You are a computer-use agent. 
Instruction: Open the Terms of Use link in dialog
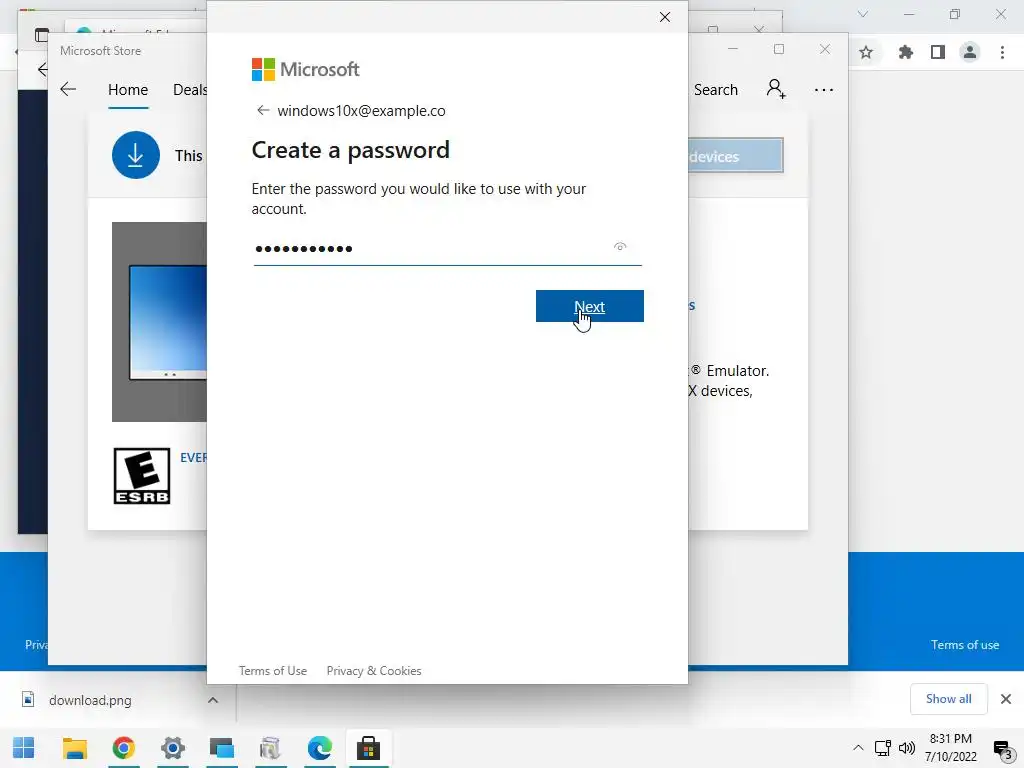click(272, 671)
